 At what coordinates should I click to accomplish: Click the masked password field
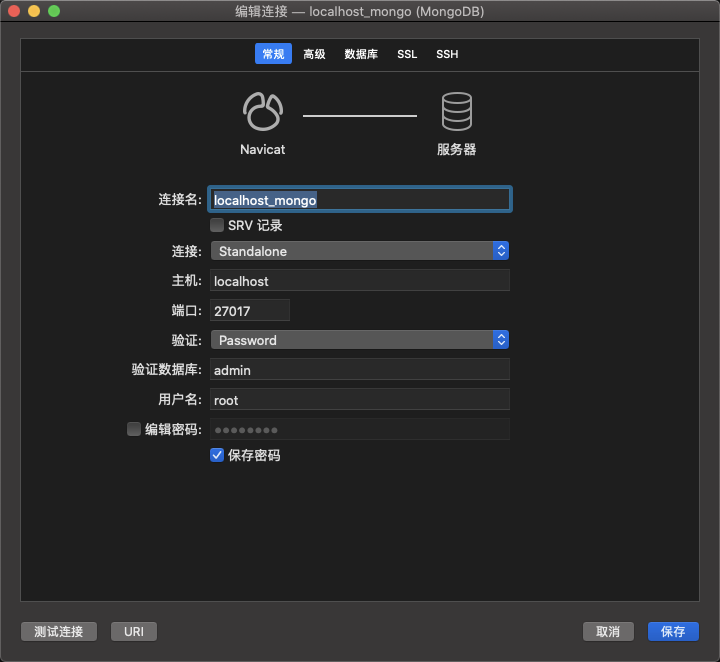click(x=360, y=429)
